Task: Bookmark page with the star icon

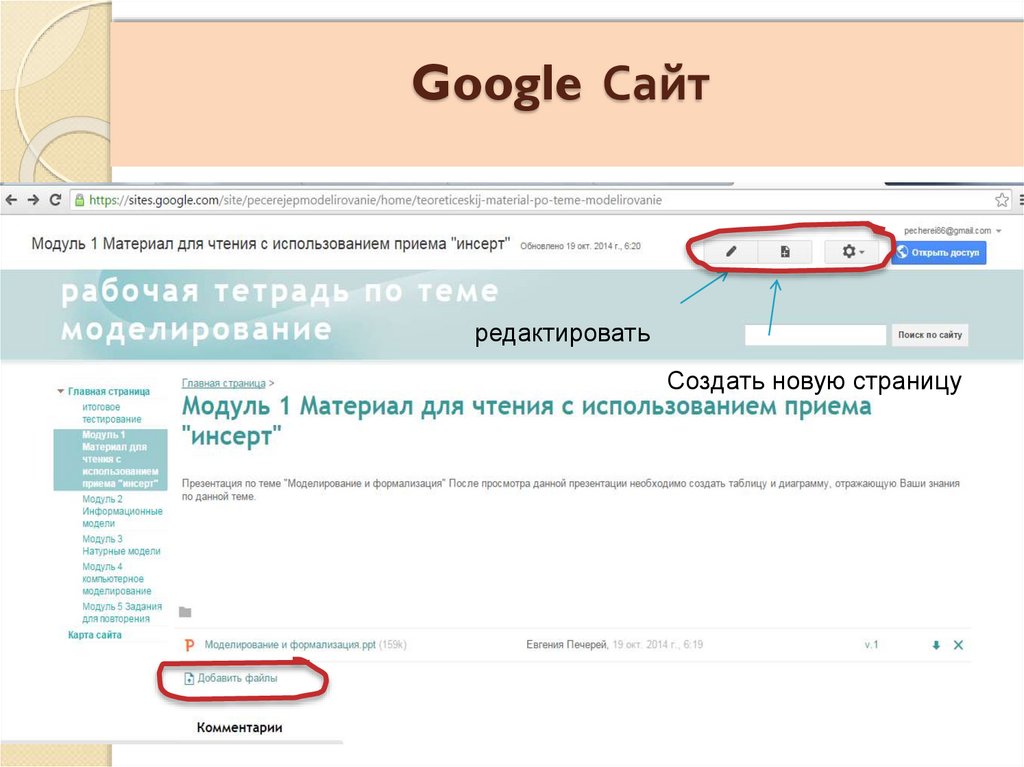Action: 1002,200
